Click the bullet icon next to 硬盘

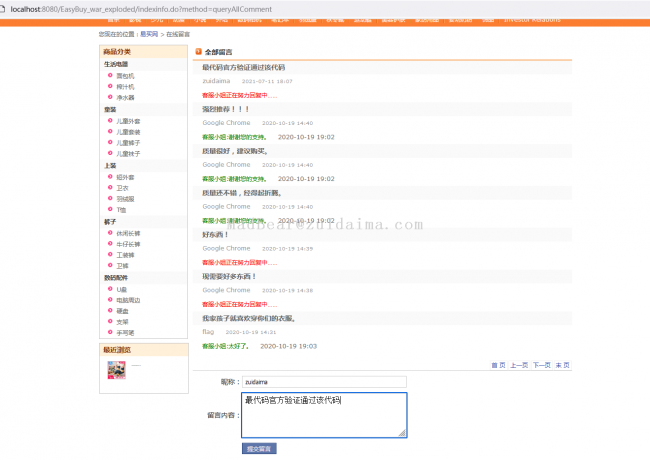(x=109, y=310)
